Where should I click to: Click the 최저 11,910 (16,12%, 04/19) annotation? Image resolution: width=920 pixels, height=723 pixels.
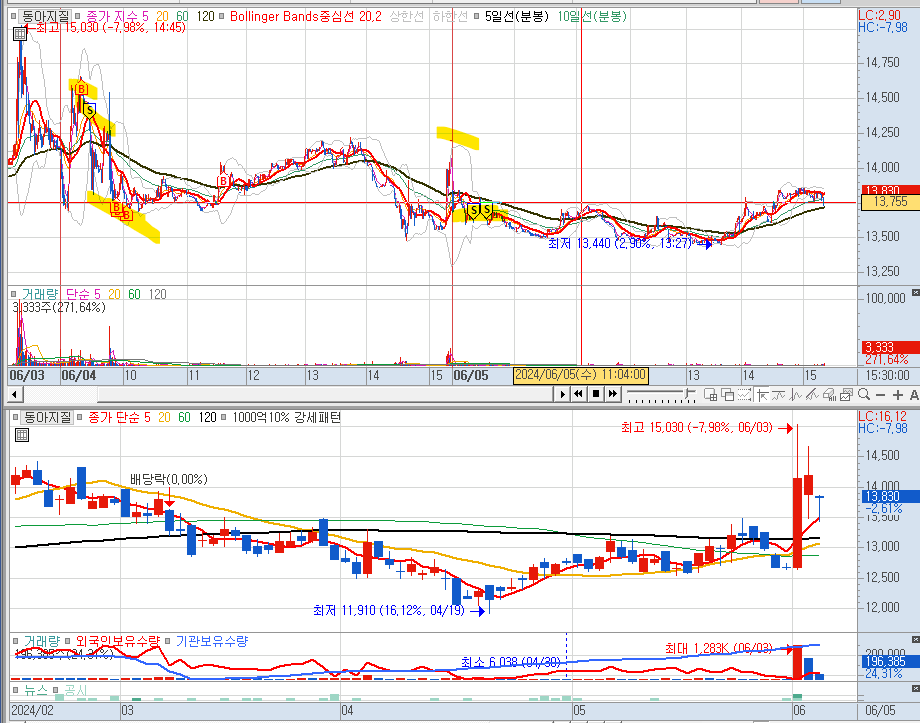point(389,610)
